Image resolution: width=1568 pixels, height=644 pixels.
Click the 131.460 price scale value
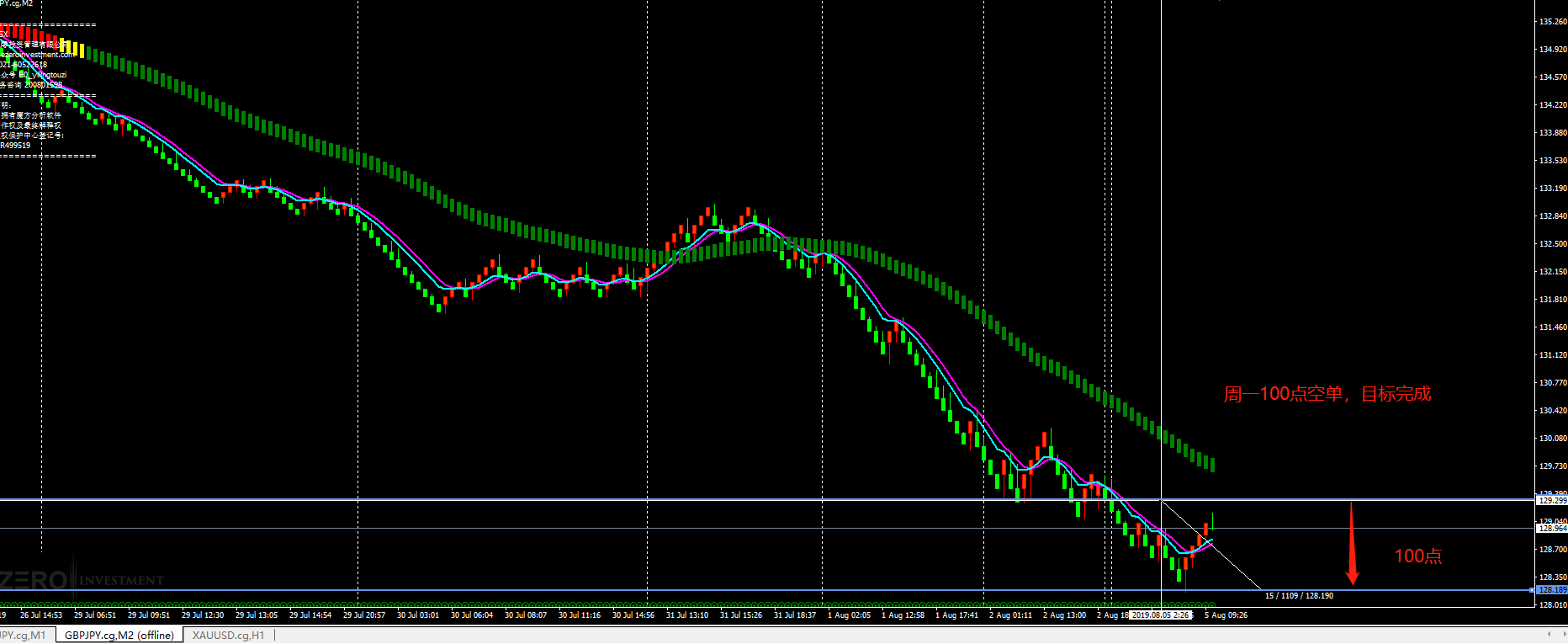[1553, 327]
